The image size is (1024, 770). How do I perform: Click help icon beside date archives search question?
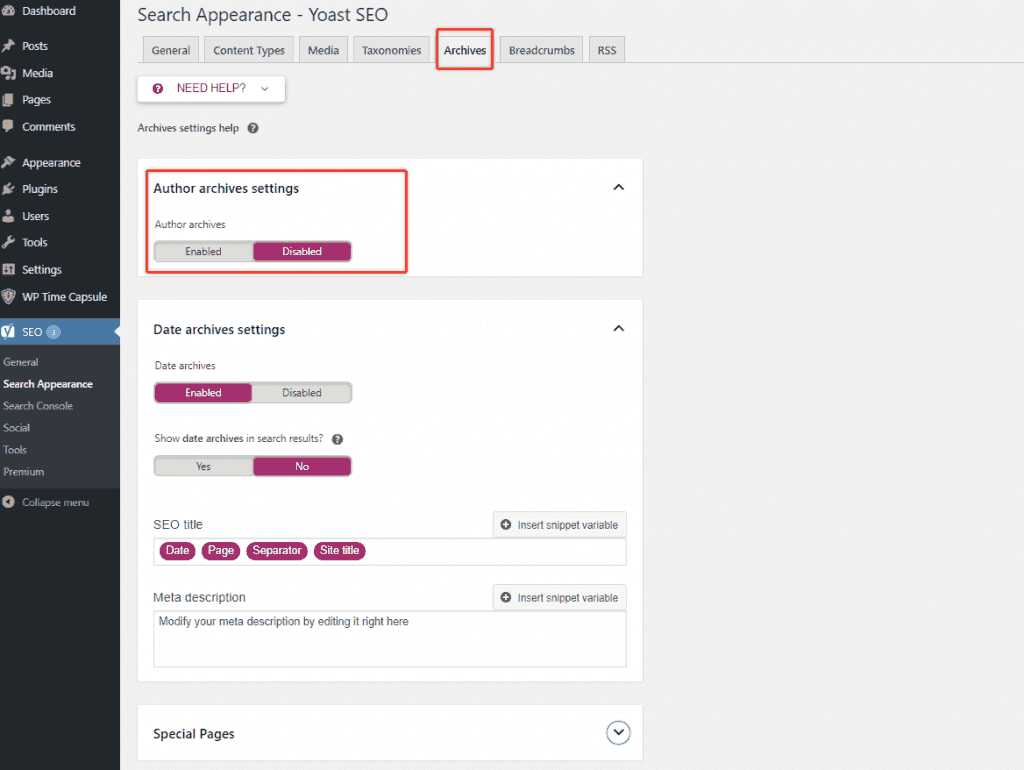tap(337, 439)
